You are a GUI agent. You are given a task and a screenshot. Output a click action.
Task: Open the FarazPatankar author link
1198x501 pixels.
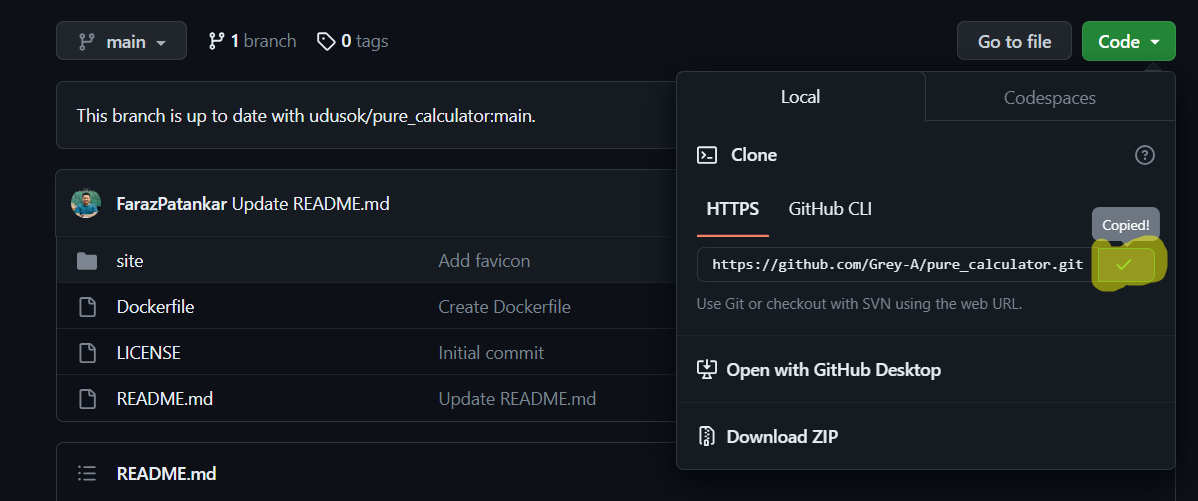tap(171, 204)
